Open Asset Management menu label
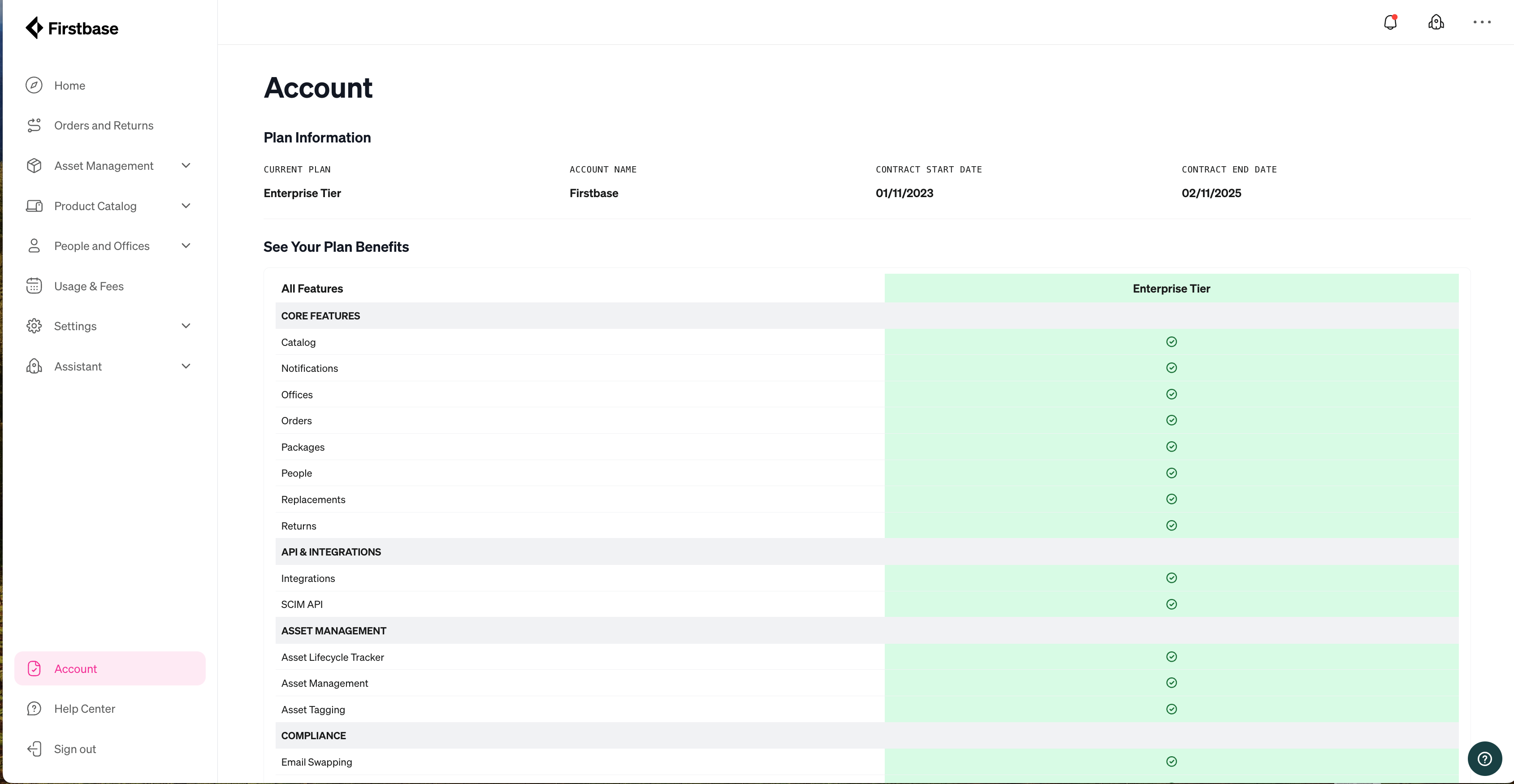1514x784 pixels. (x=104, y=166)
